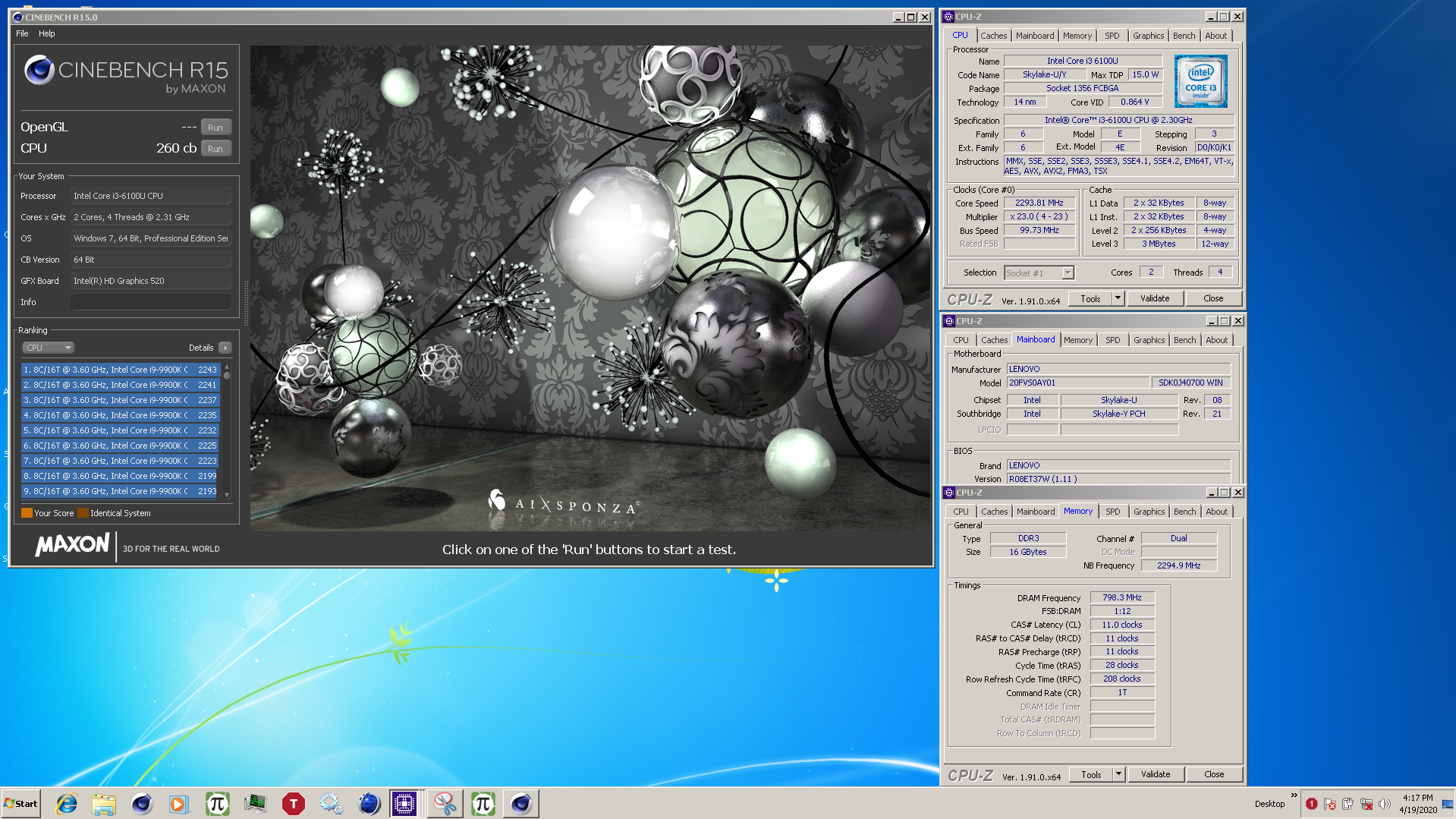The image size is (1456, 819).
Task: Open About tab in middle CPU-Z window
Action: (x=1216, y=340)
